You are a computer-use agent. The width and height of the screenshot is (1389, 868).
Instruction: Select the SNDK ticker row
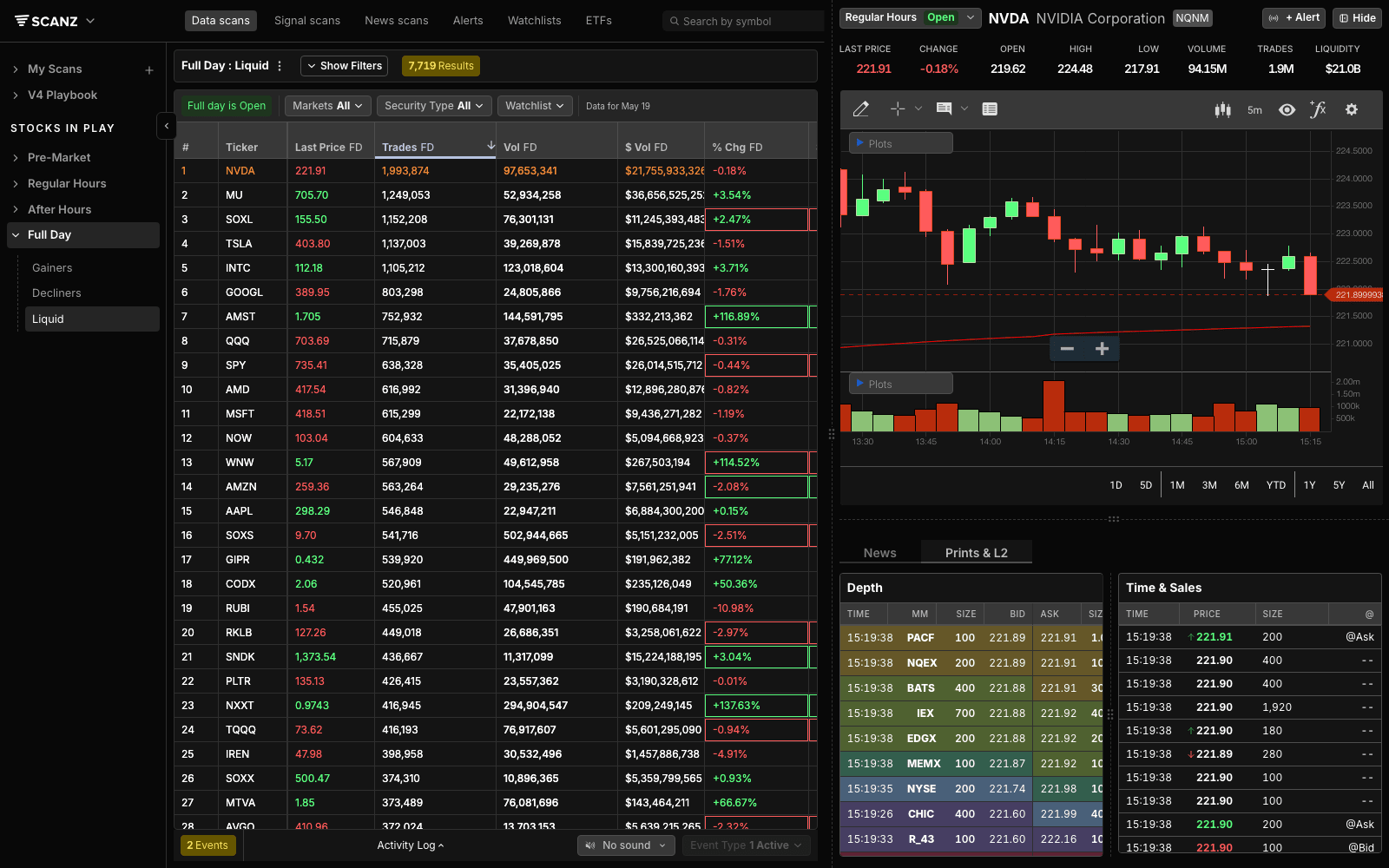[x=496, y=657]
